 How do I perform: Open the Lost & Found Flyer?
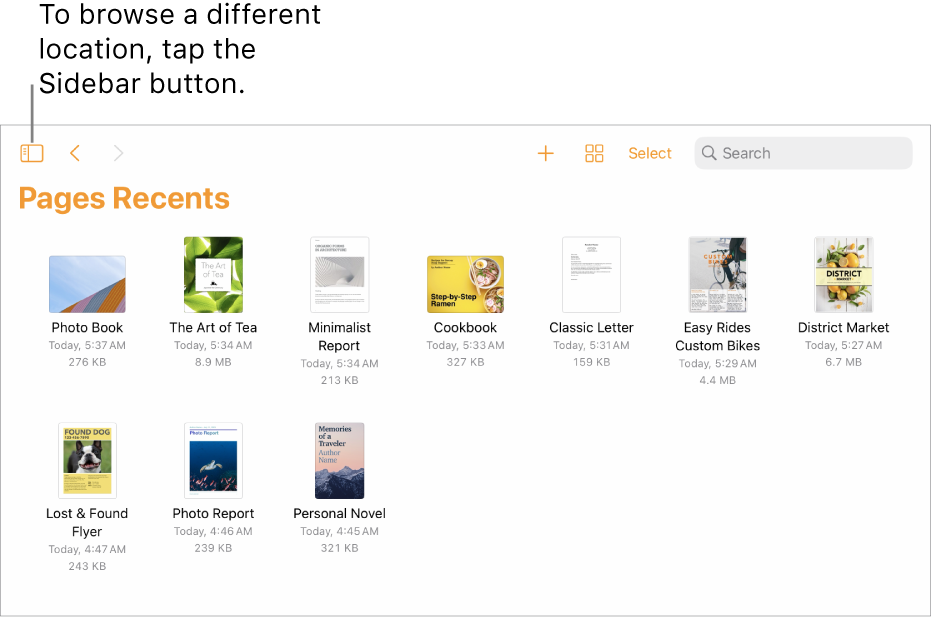[88, 460]
